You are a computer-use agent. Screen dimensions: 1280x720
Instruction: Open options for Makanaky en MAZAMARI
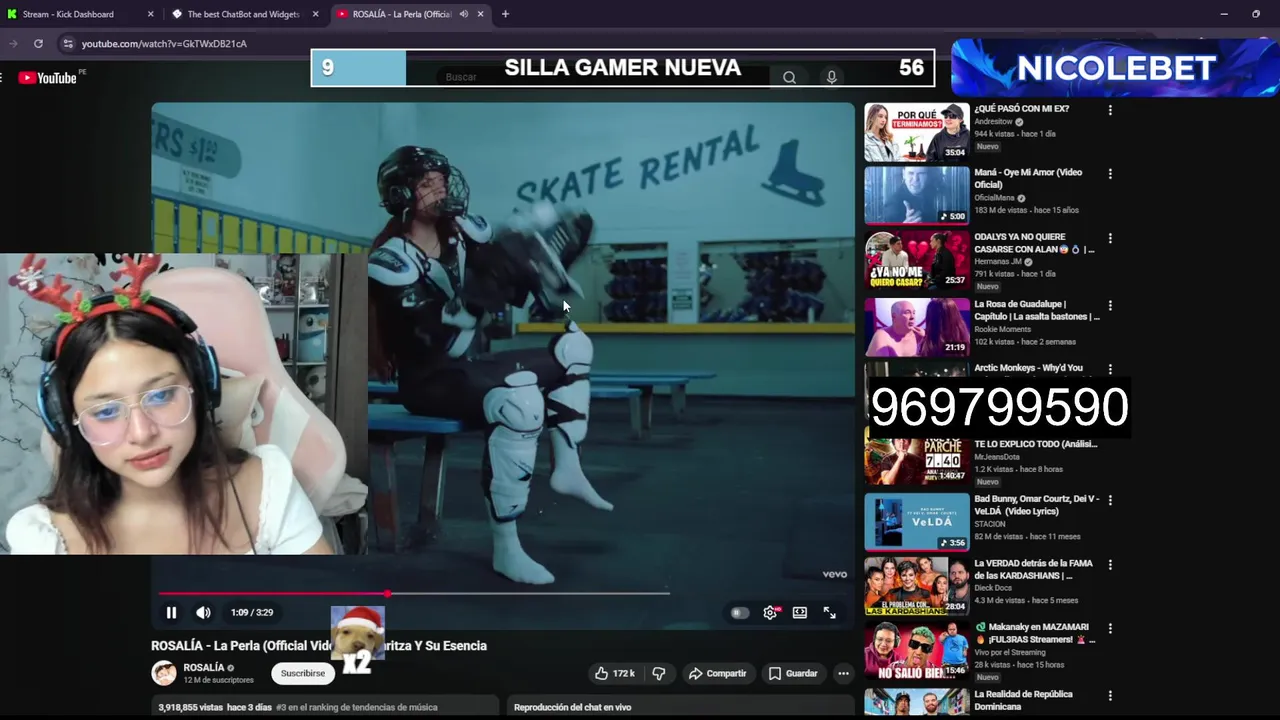click(x=1110, y=629)
